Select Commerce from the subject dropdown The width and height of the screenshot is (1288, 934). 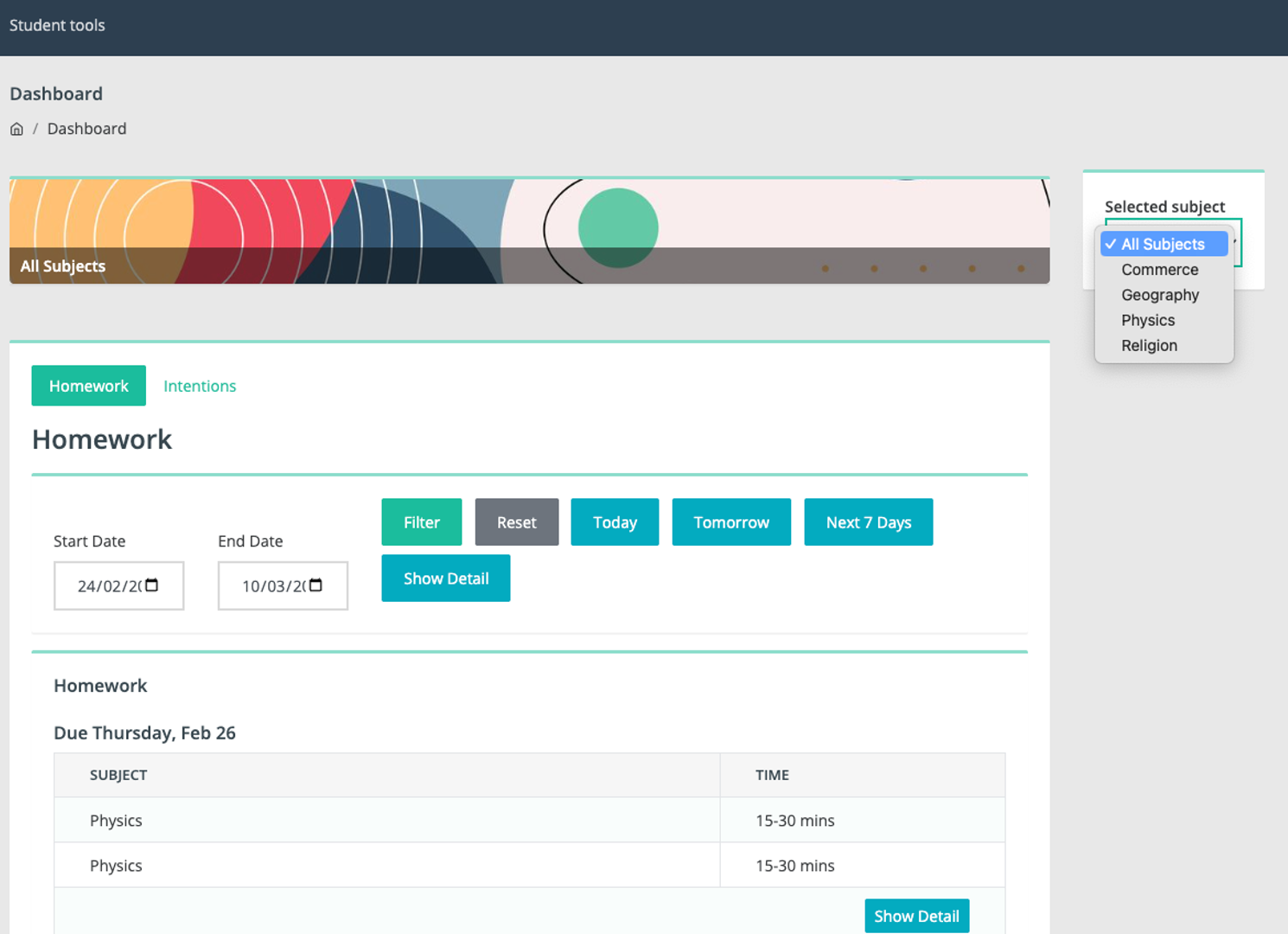click(1159, 270)
